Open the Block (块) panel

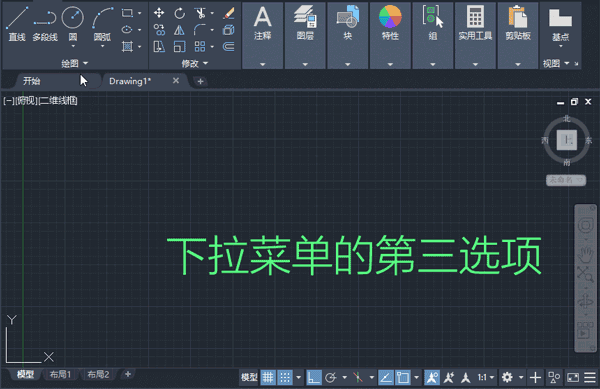pyautogui.click(x=347, y=35)
